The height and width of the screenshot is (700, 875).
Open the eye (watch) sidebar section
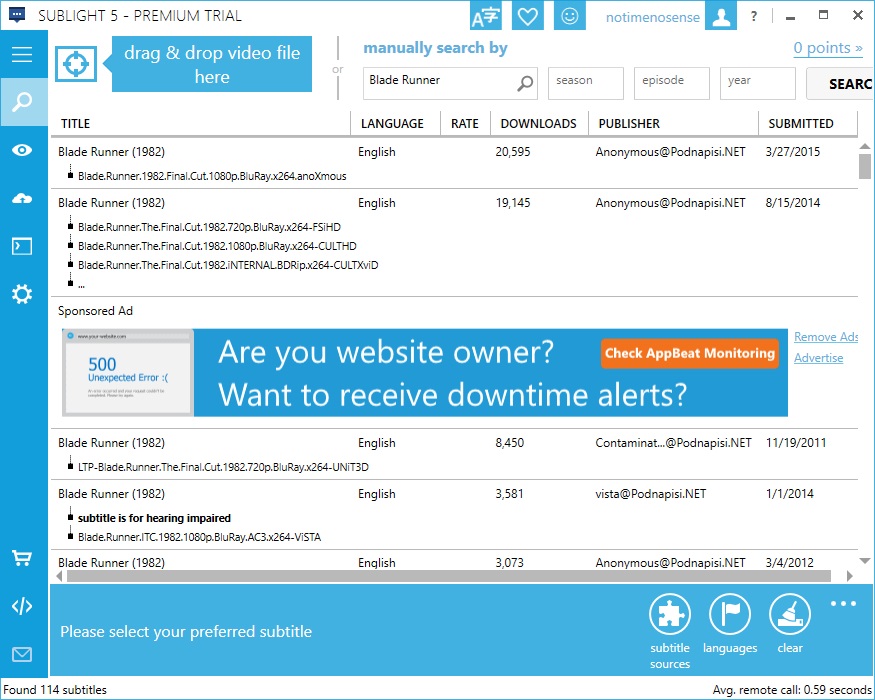click(22, 150)
